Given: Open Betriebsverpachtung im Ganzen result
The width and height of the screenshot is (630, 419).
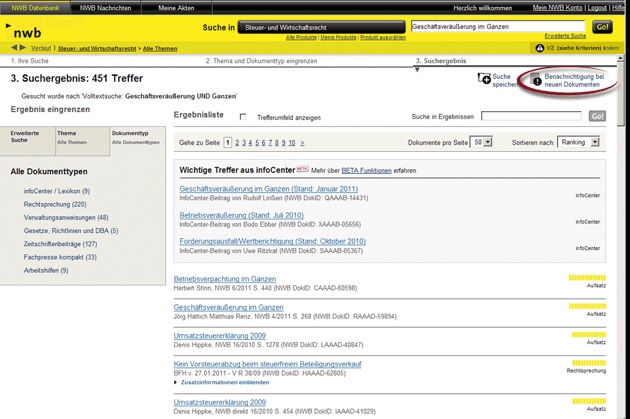Looking at the screenshot, I should [224, 279].
